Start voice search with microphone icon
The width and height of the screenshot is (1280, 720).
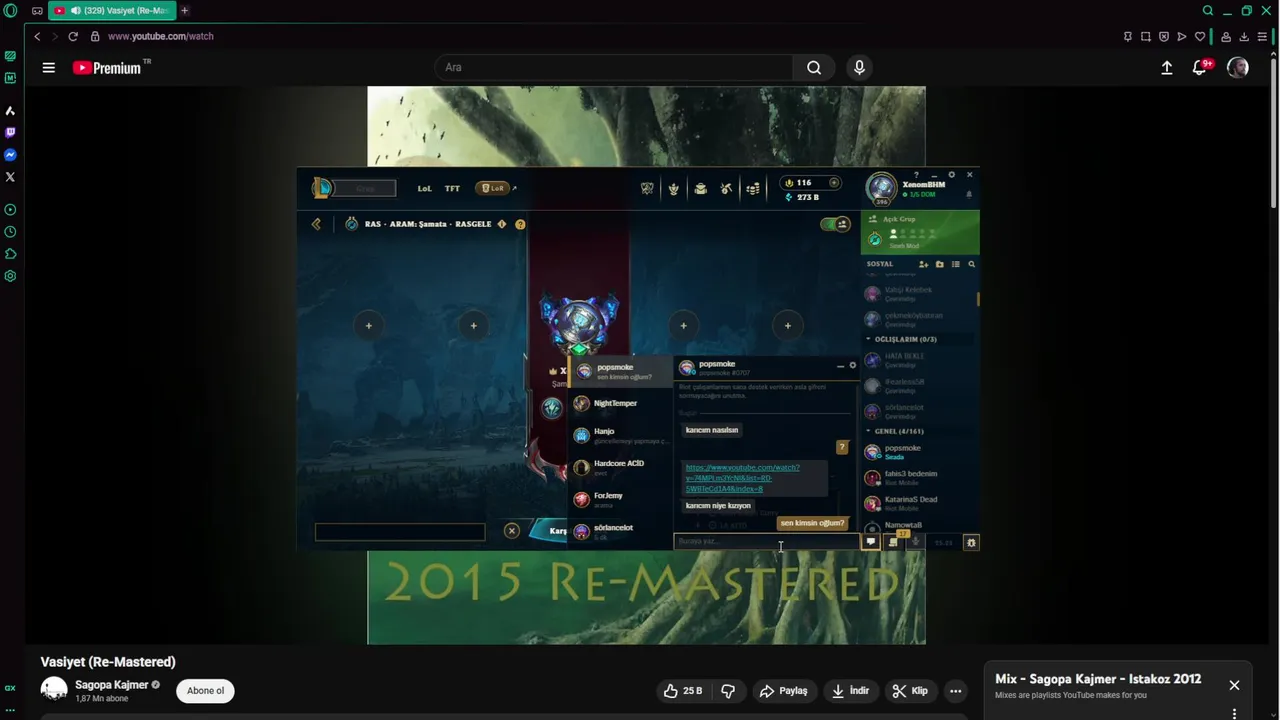click(x=859, y=68)
